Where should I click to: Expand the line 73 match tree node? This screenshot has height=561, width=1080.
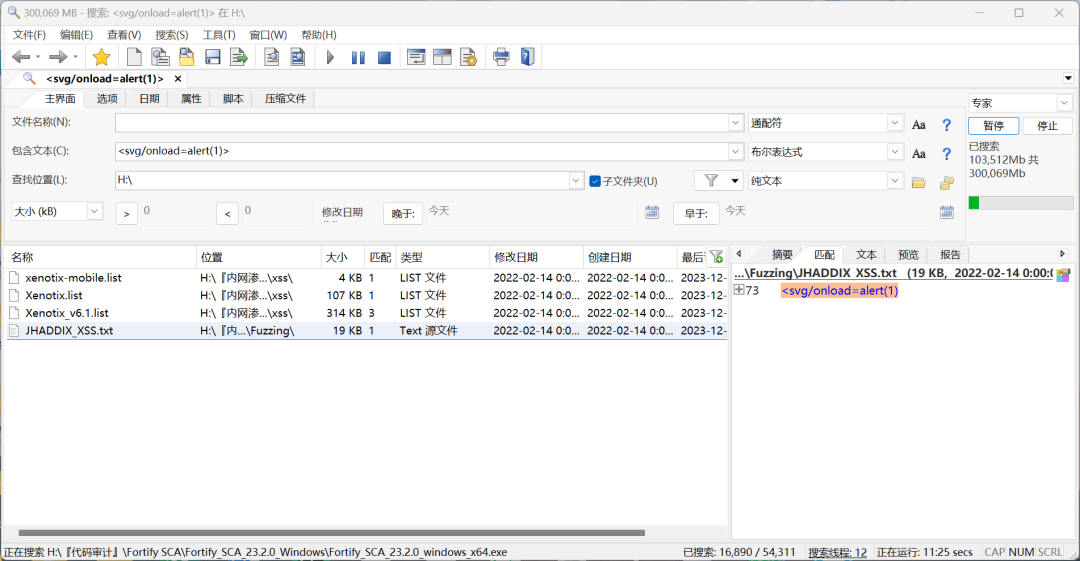[739, 290]
